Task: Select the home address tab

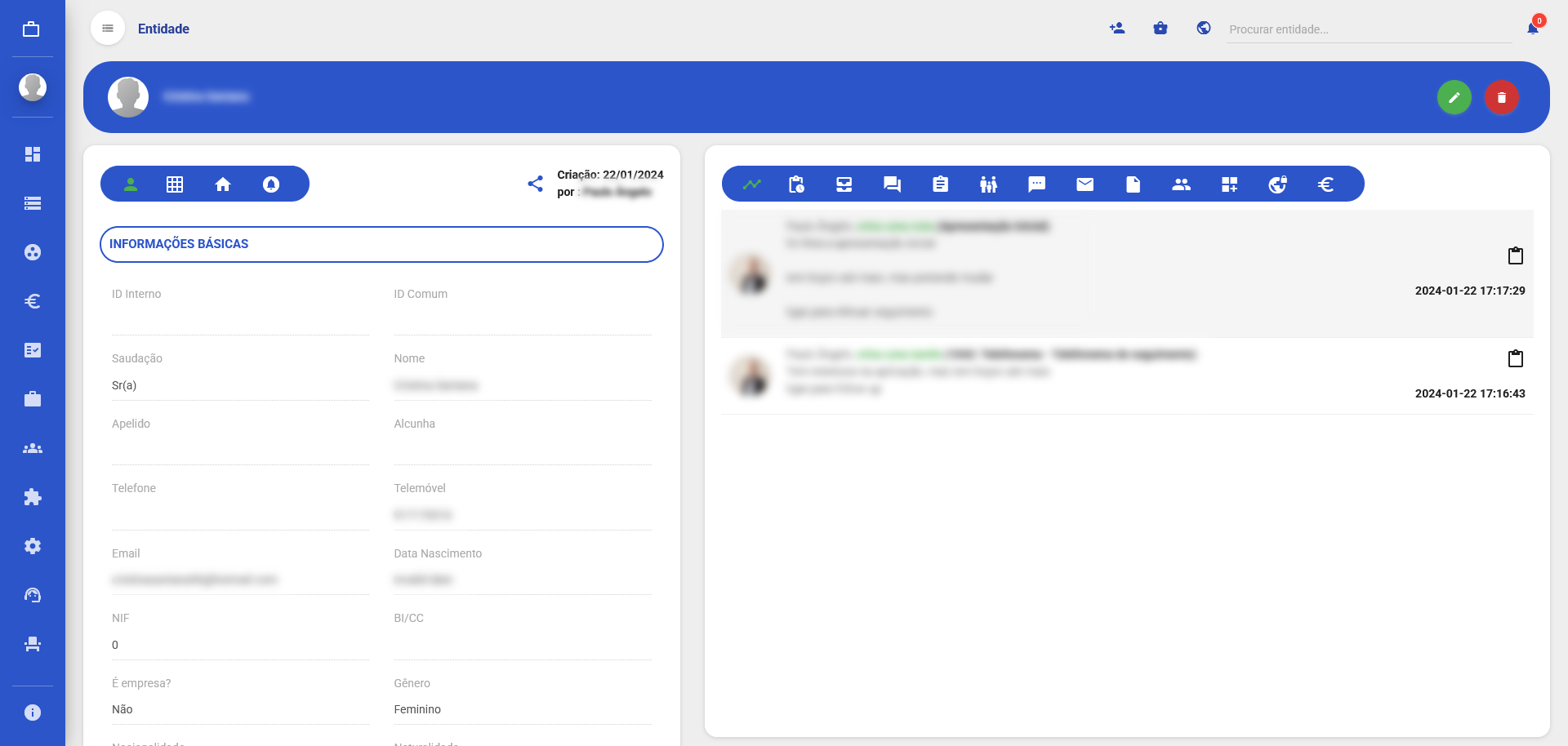Action: coord(223,184)
